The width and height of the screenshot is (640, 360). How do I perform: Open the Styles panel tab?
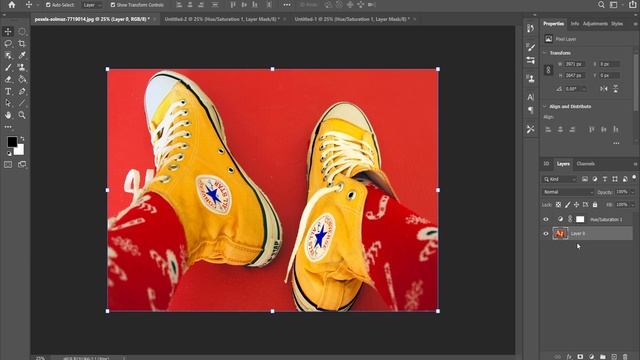coord(617,24)
